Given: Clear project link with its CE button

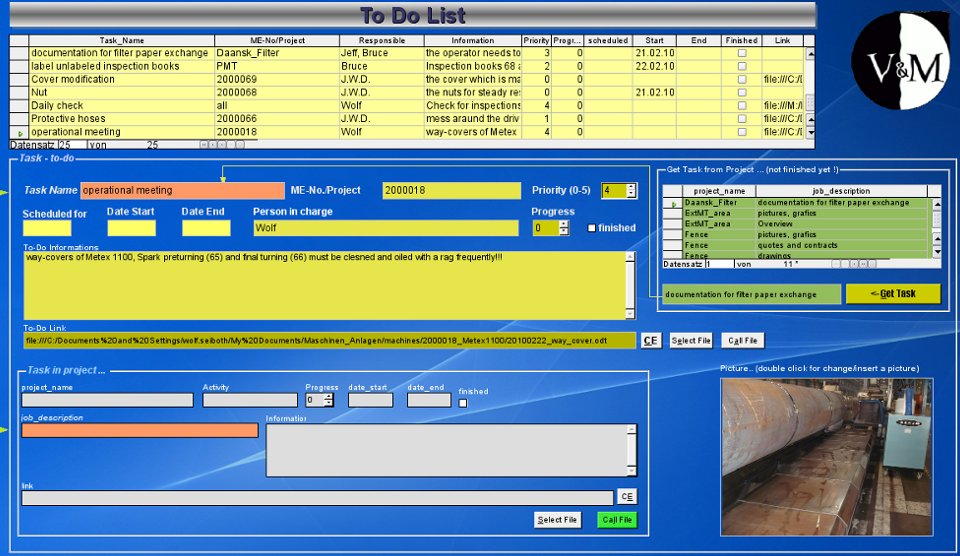Looking at the screenshot, I should point(626,497).
